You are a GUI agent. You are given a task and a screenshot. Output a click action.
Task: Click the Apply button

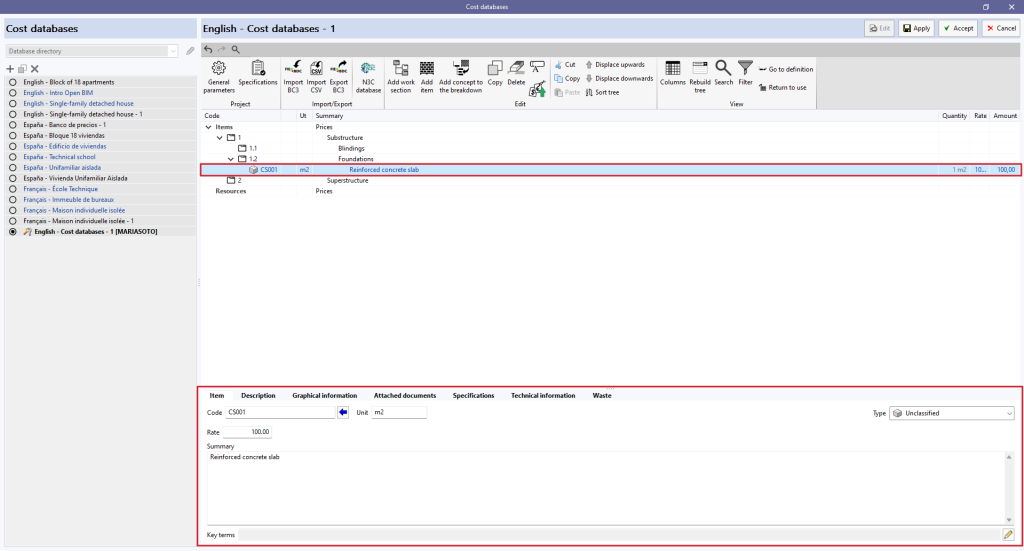pyautogui.click(x=916, y=28)
